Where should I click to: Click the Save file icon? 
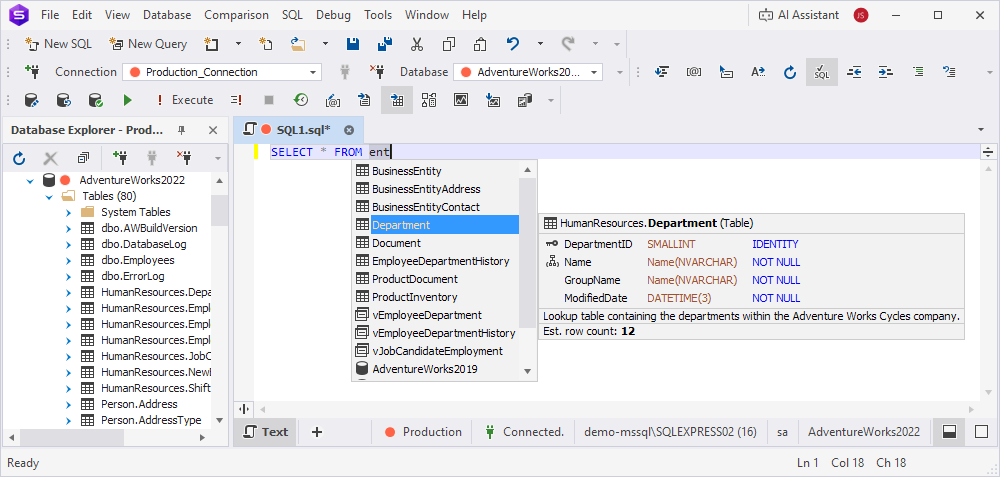[352, 44]
